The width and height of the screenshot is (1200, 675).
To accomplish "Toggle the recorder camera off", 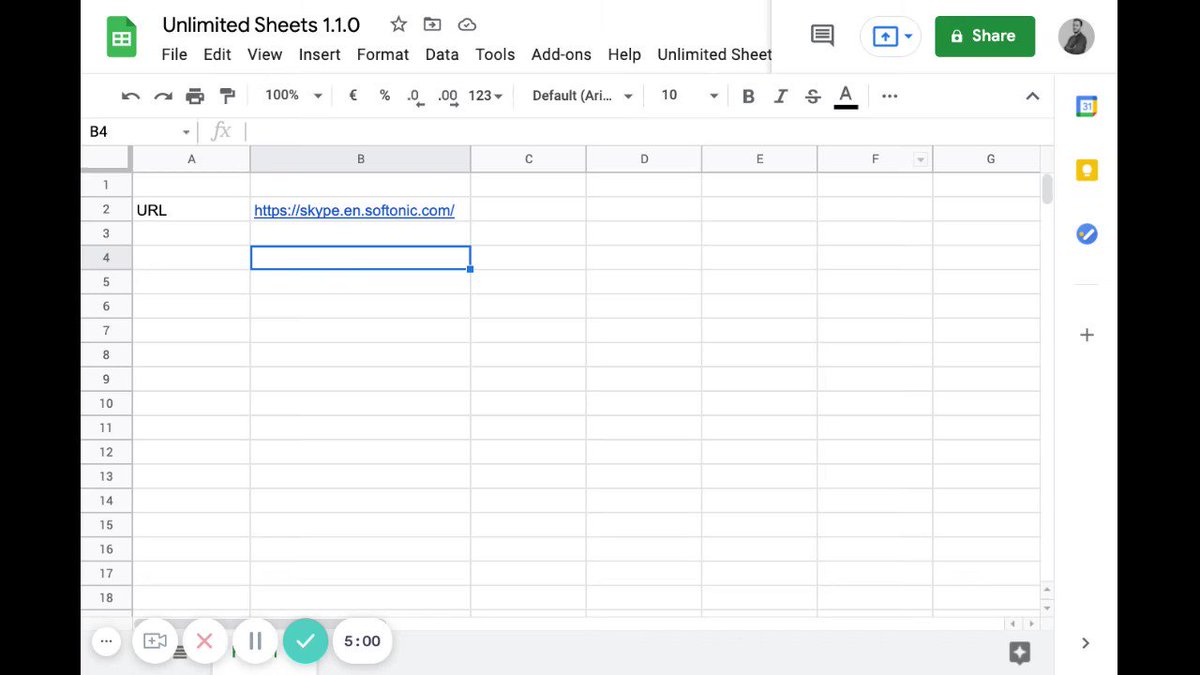I will tap(155, 641).
